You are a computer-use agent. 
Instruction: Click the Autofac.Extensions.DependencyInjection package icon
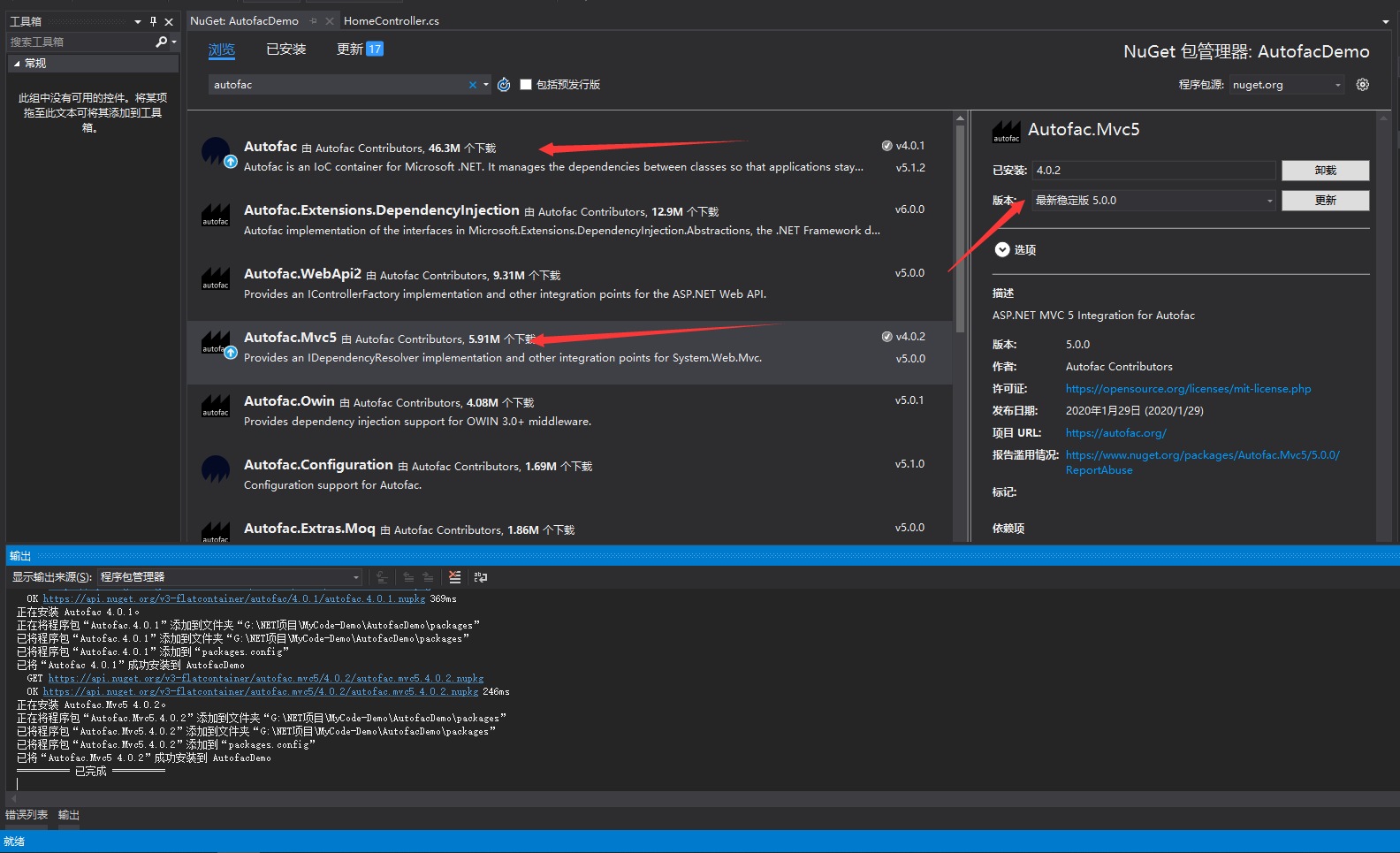(x=216, y=216)
